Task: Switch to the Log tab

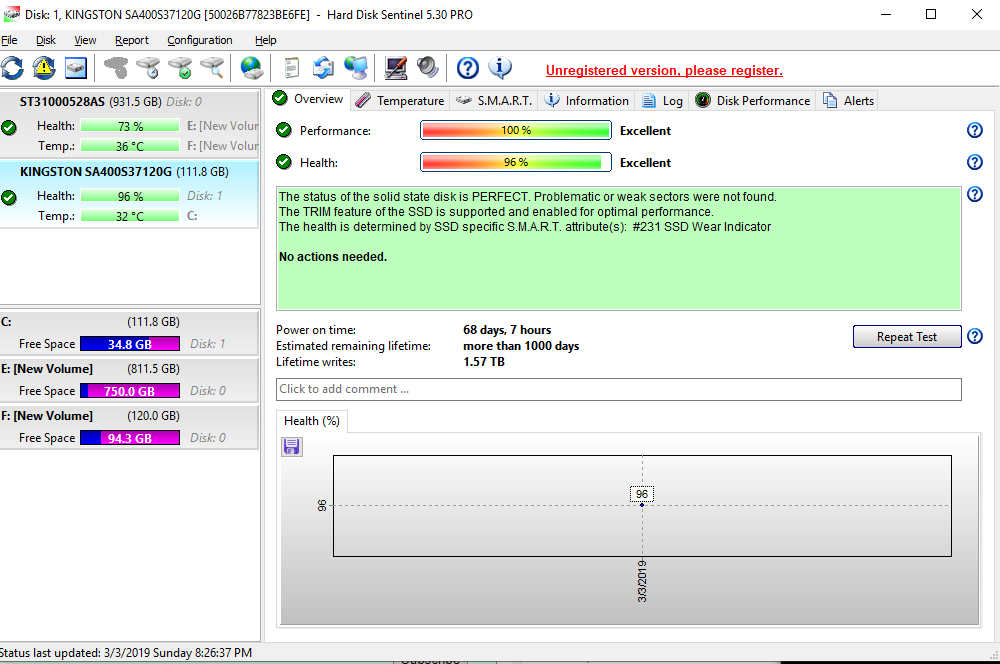Action: [662, 101]
